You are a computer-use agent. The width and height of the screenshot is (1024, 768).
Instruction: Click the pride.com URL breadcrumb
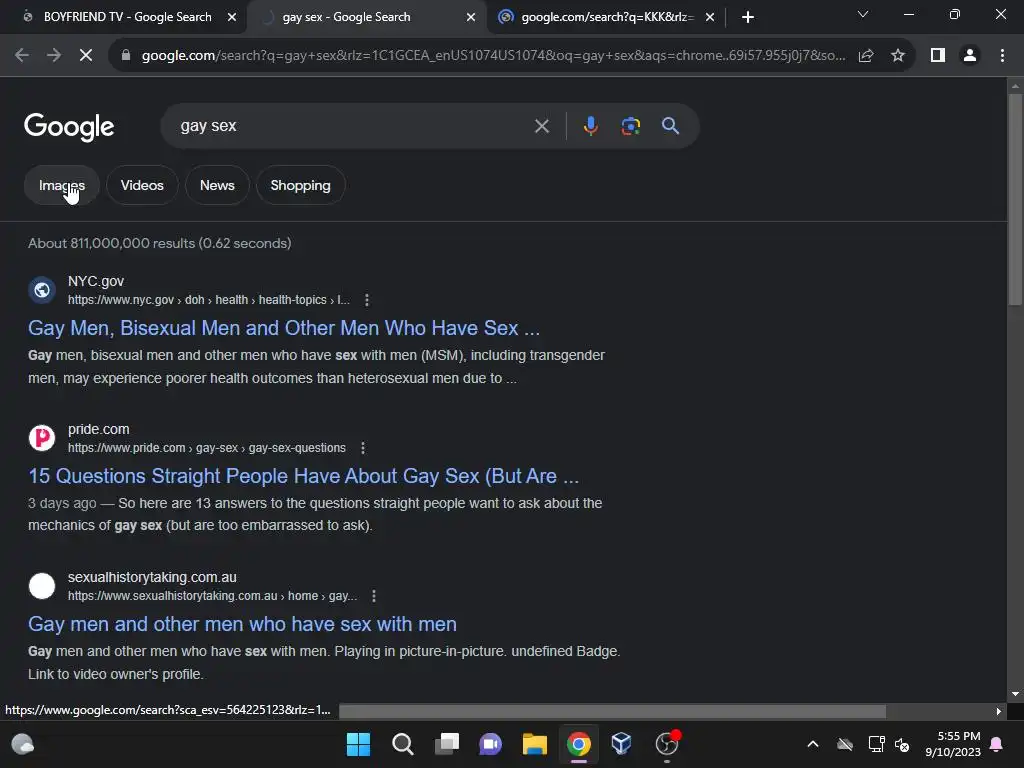(x=207, y=448)
